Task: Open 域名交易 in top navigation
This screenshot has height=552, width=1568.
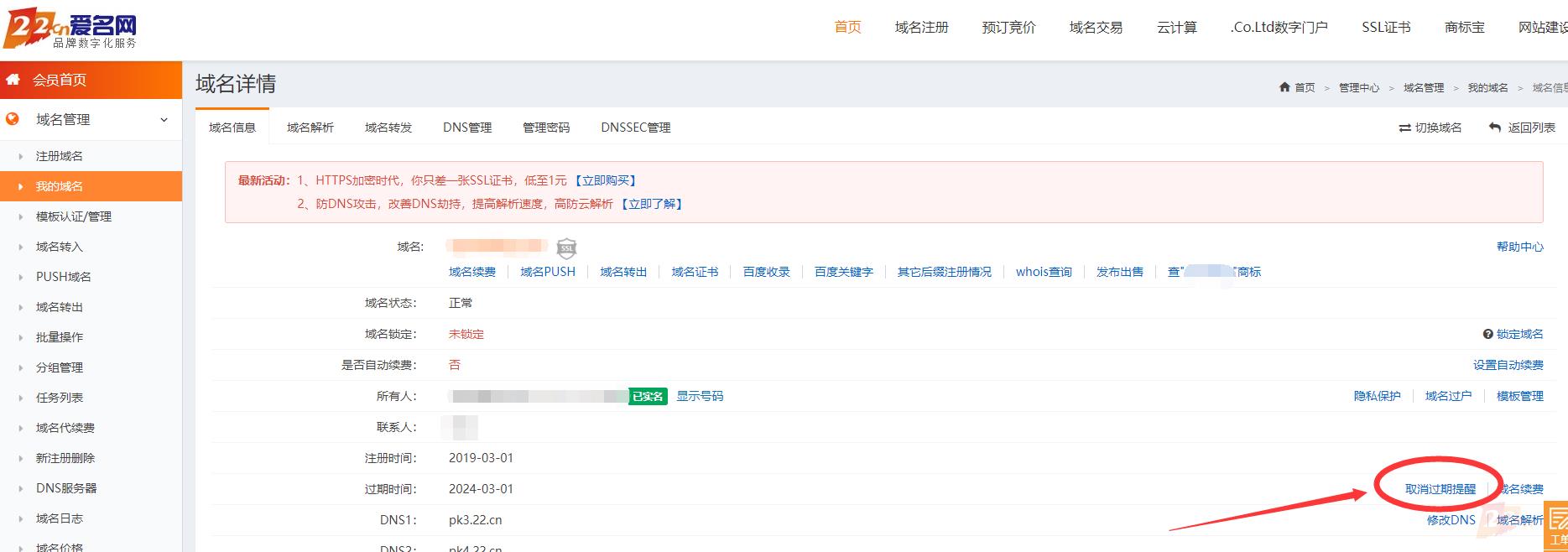Action: click(1096, 27)
